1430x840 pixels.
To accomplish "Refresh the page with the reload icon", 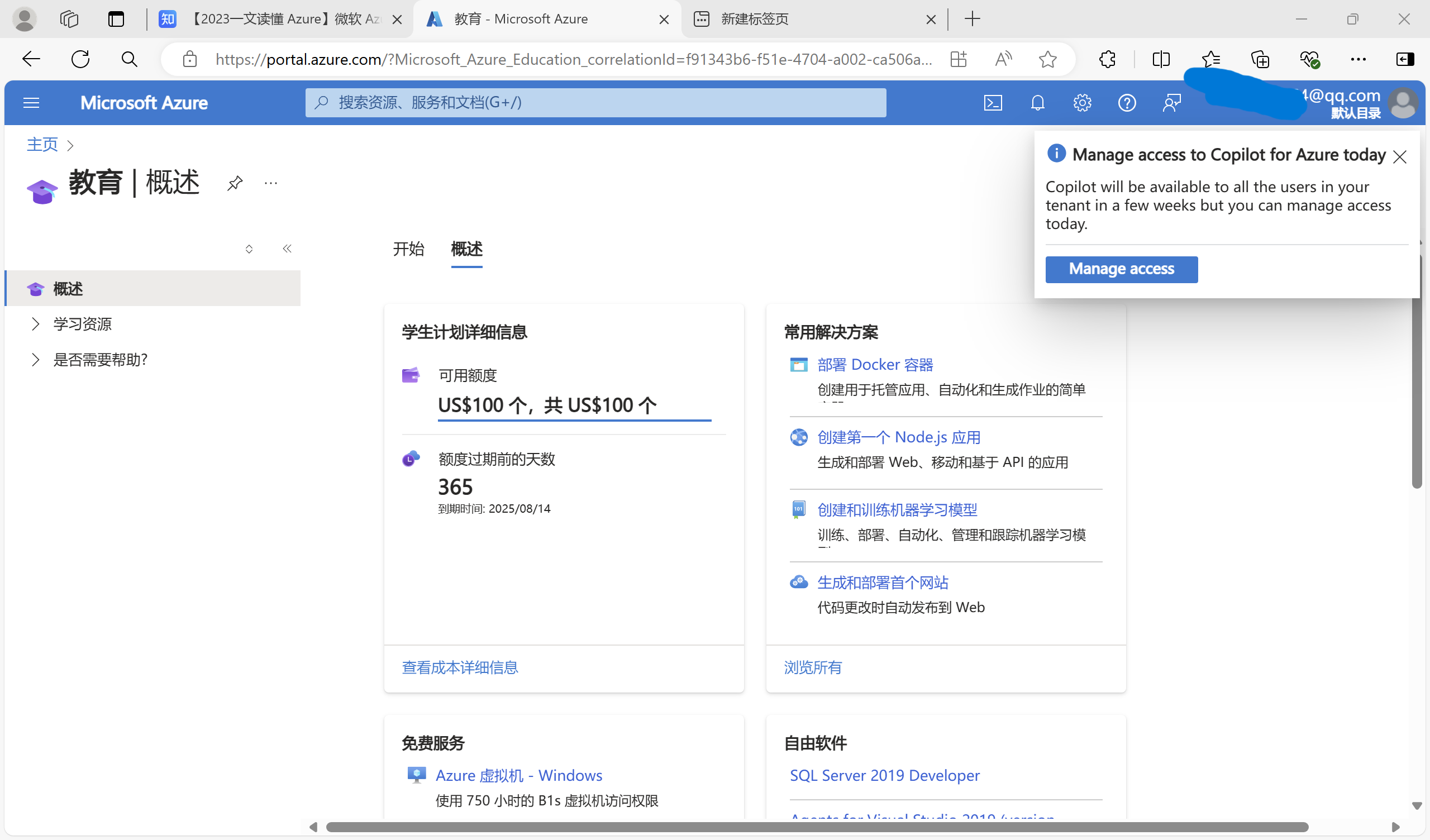I will (x=80, y=59).
